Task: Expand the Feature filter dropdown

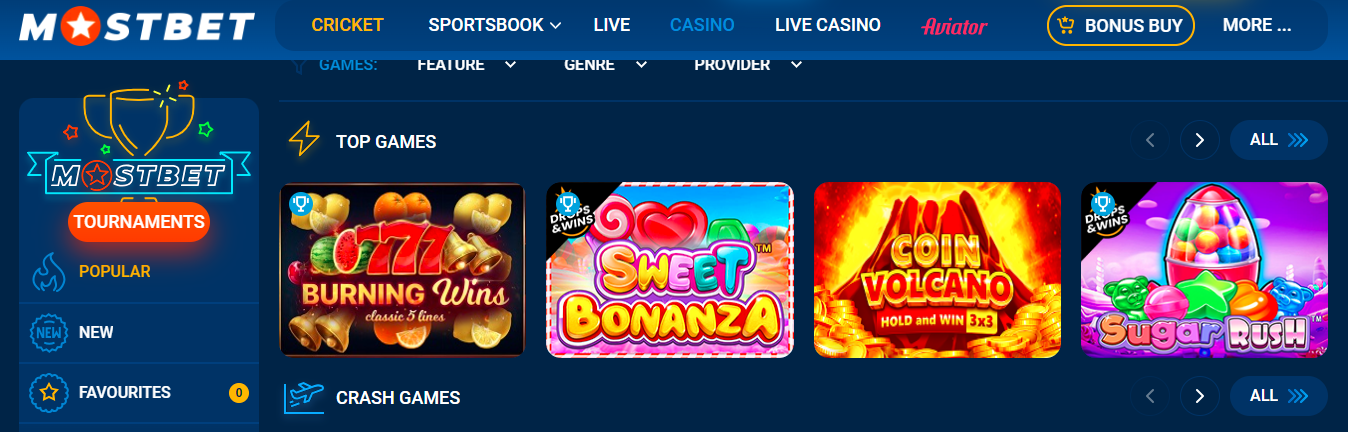Action: pos(467,64)
